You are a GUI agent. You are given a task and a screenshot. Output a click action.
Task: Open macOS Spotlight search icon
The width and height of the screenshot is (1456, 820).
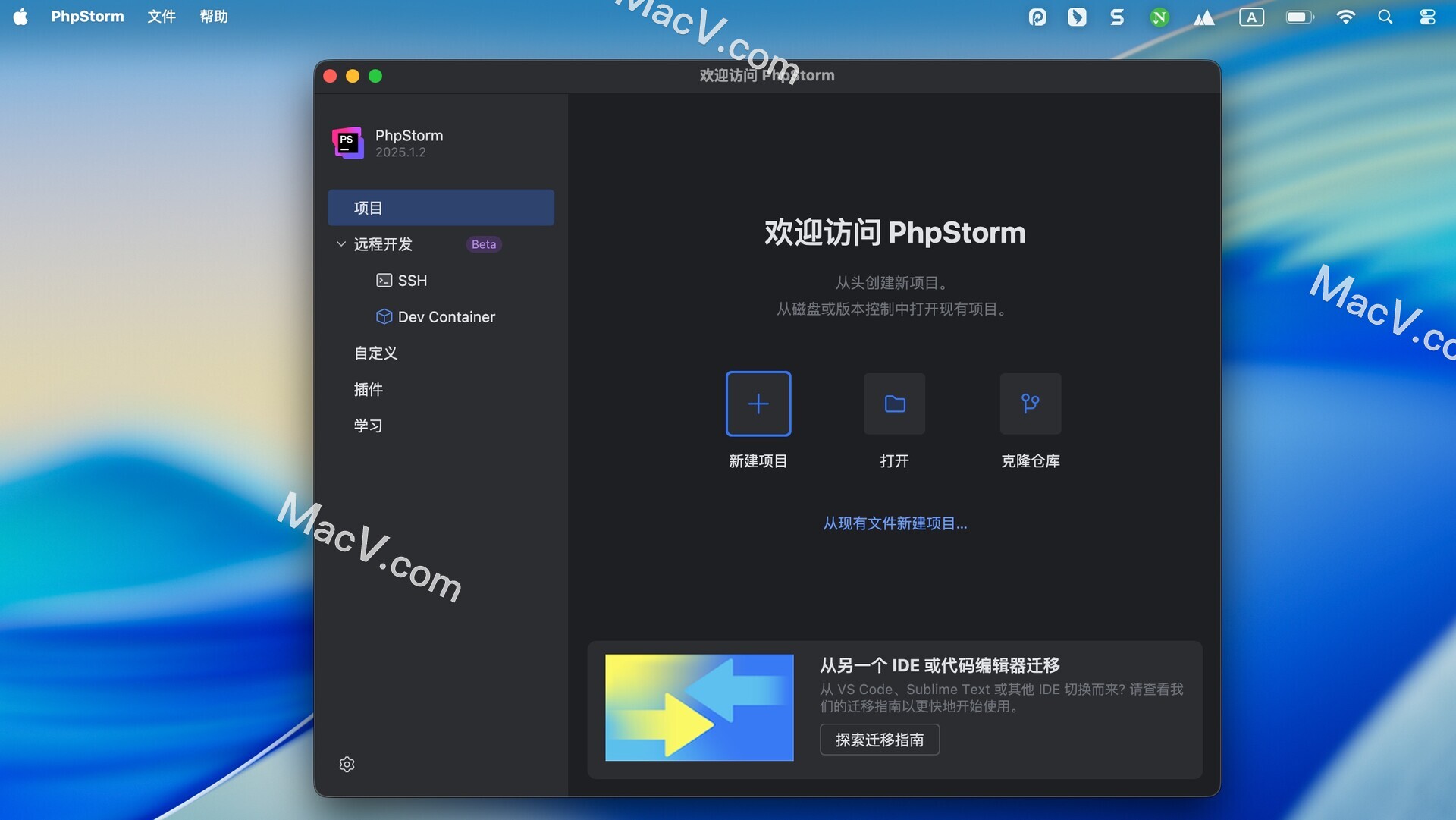click(1385, 17)
